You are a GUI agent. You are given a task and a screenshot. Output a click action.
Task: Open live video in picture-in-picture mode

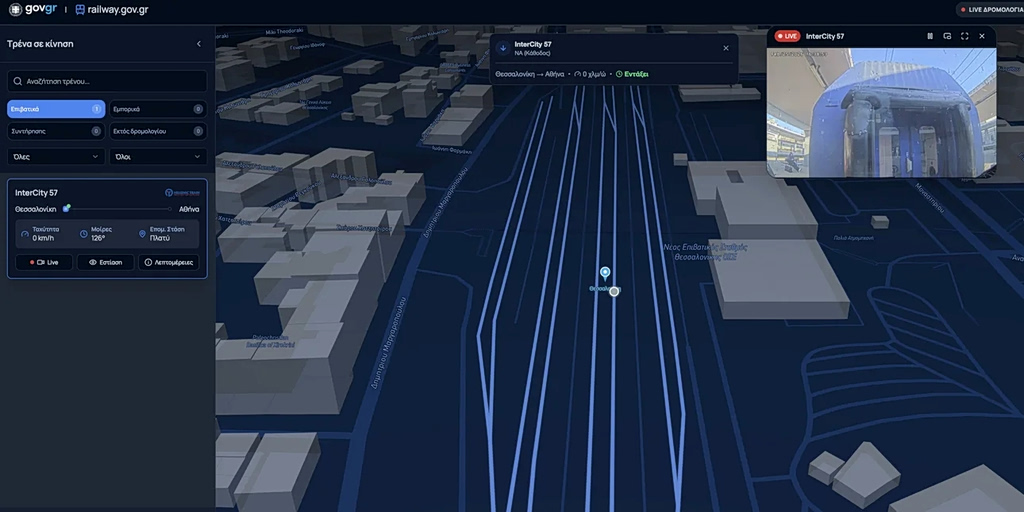tap(947, 36)
